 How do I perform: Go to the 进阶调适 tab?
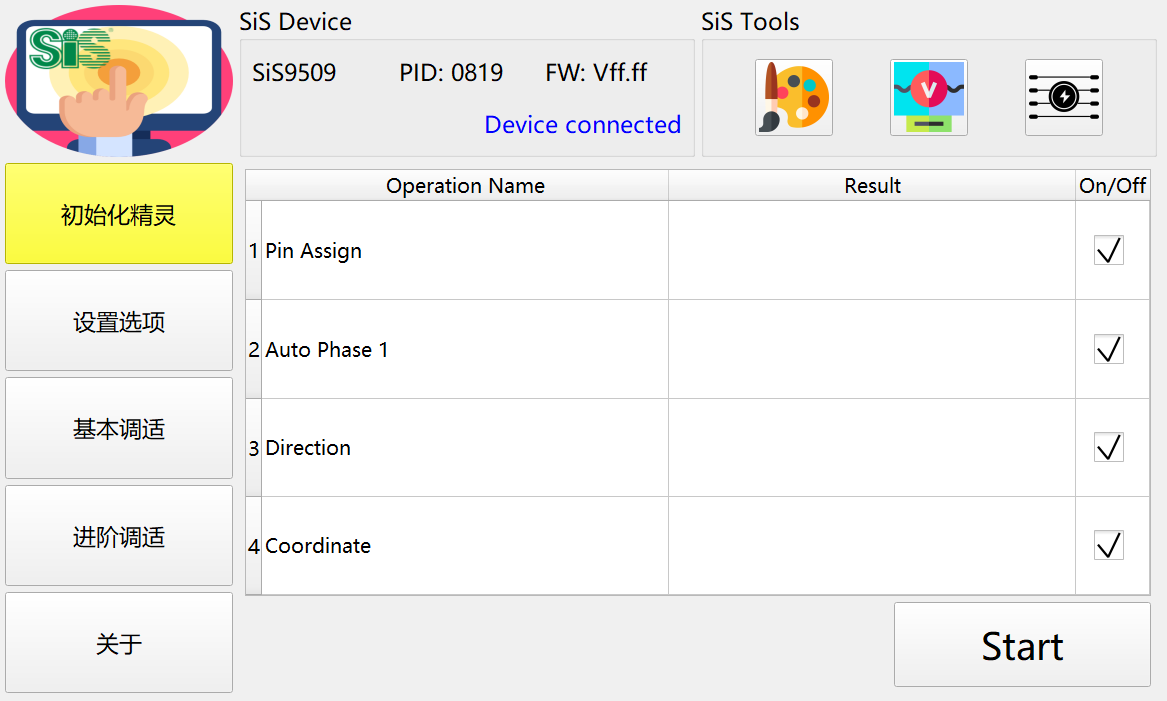pos(119,536)
